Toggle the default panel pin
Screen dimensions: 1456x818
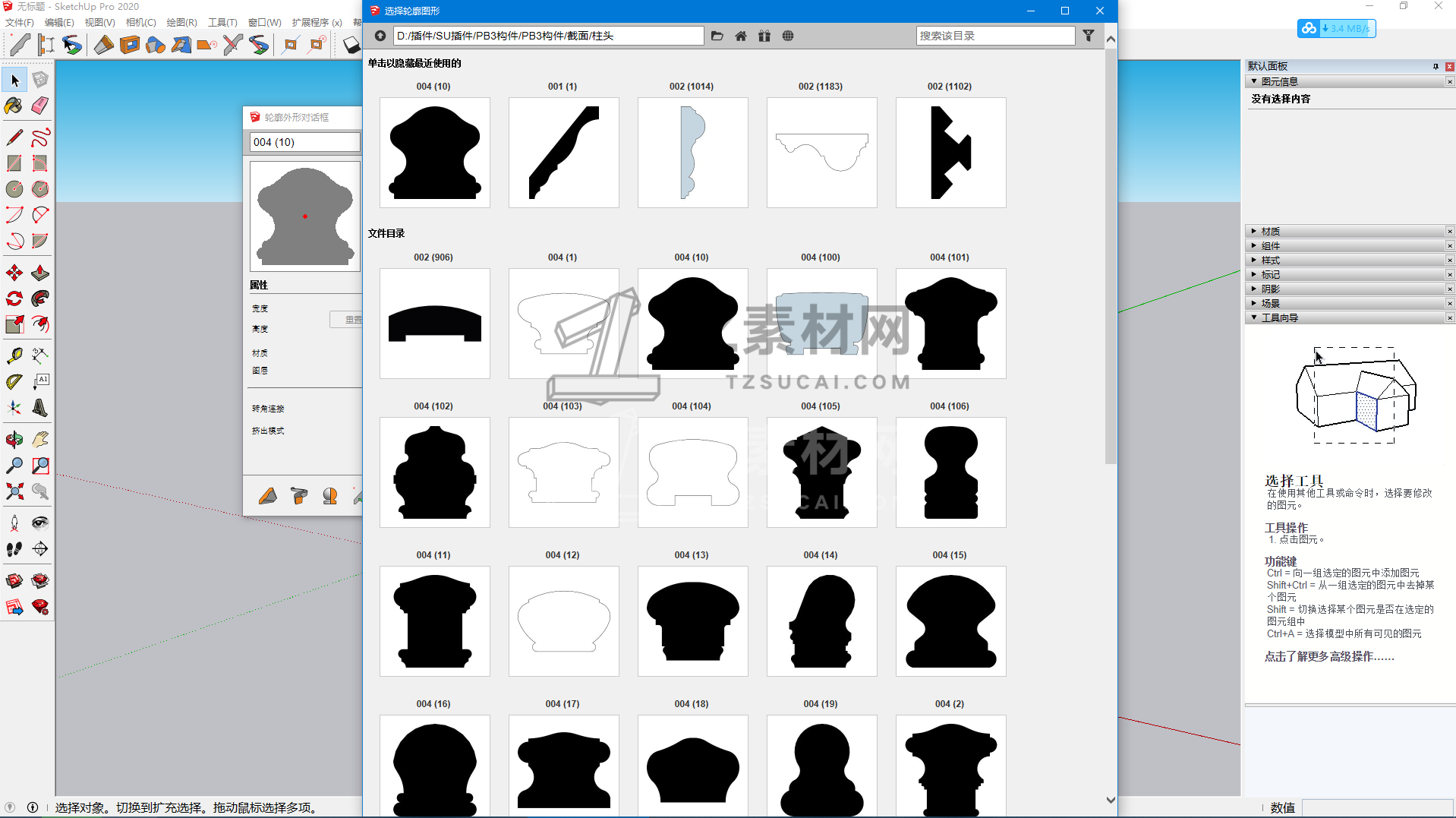tap(1435, 66)
